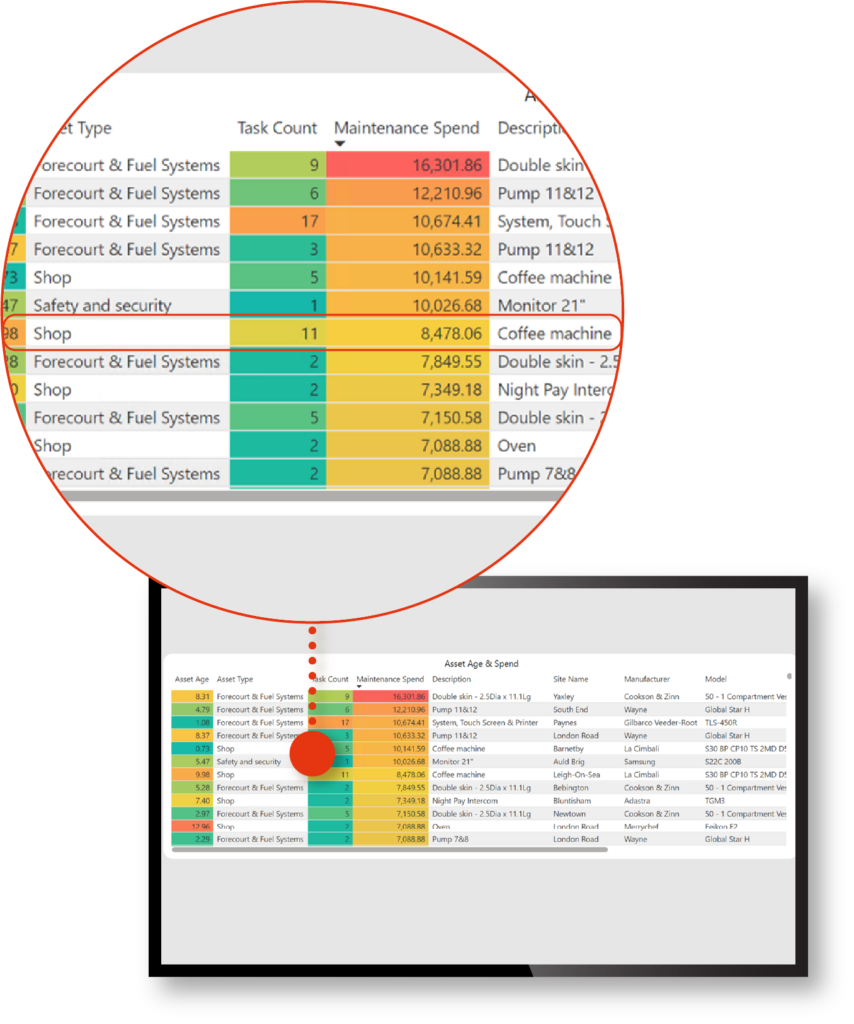Click the Asset Age column header in lower table
Viewport: 854px width, 1024px height.
click(x=192, y=679)
